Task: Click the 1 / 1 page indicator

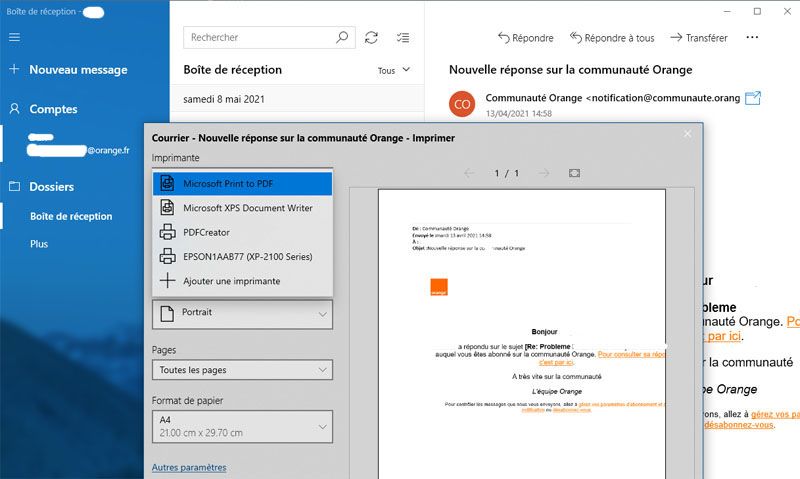Action: pos(506,173)
